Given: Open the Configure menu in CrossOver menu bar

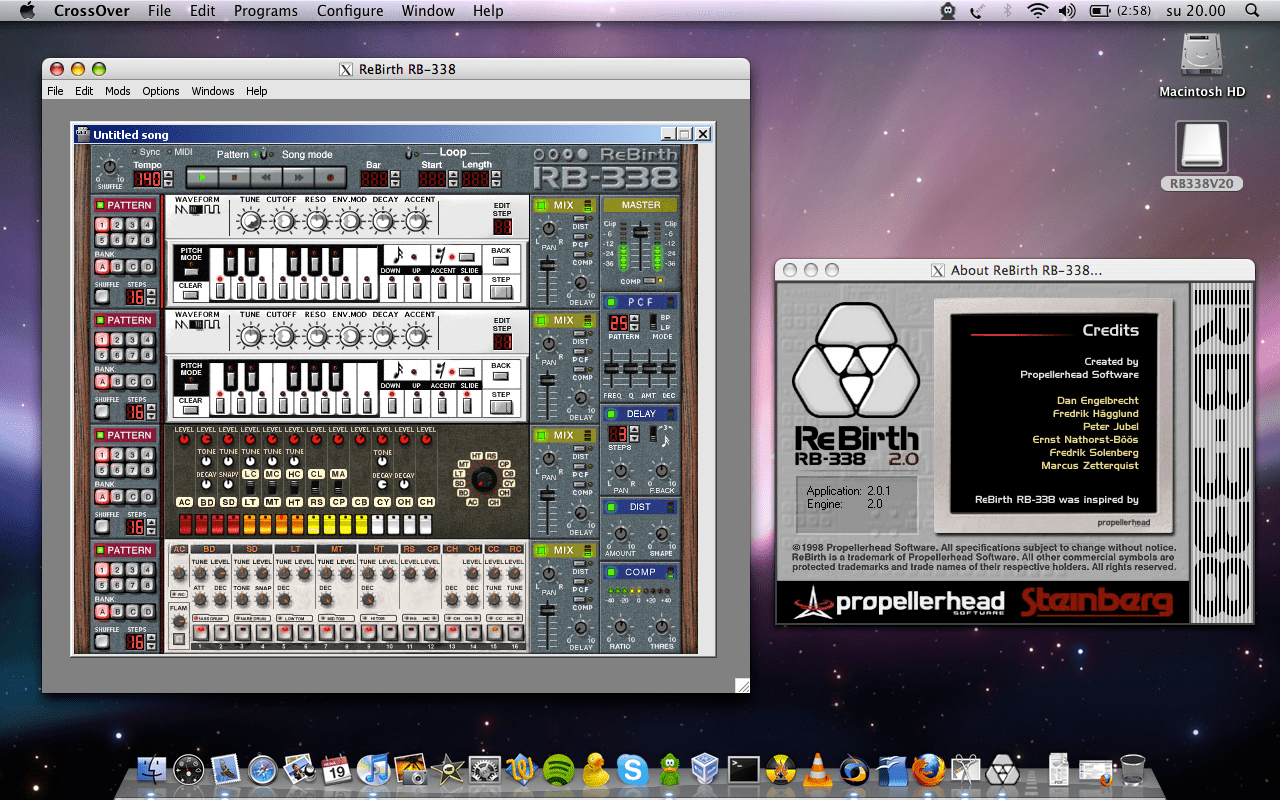Looking at the screenshot, I should pyautogui.click(x=350, y=11).
